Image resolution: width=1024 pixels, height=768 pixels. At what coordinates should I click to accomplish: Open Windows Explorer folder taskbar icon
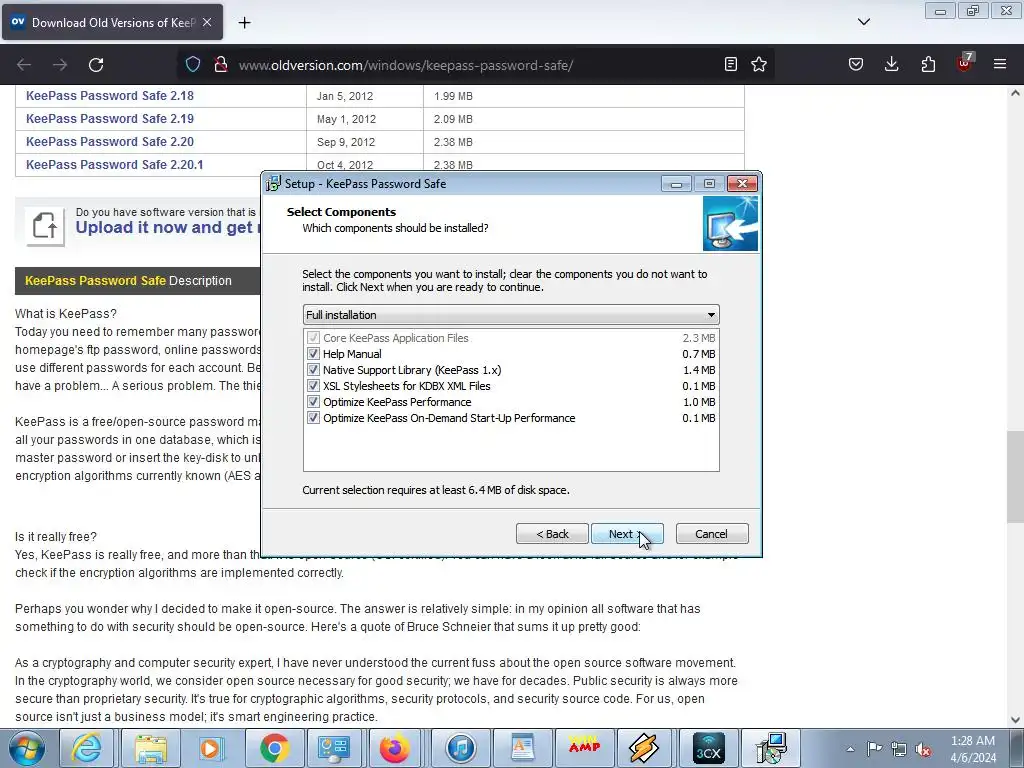point(151,748)
